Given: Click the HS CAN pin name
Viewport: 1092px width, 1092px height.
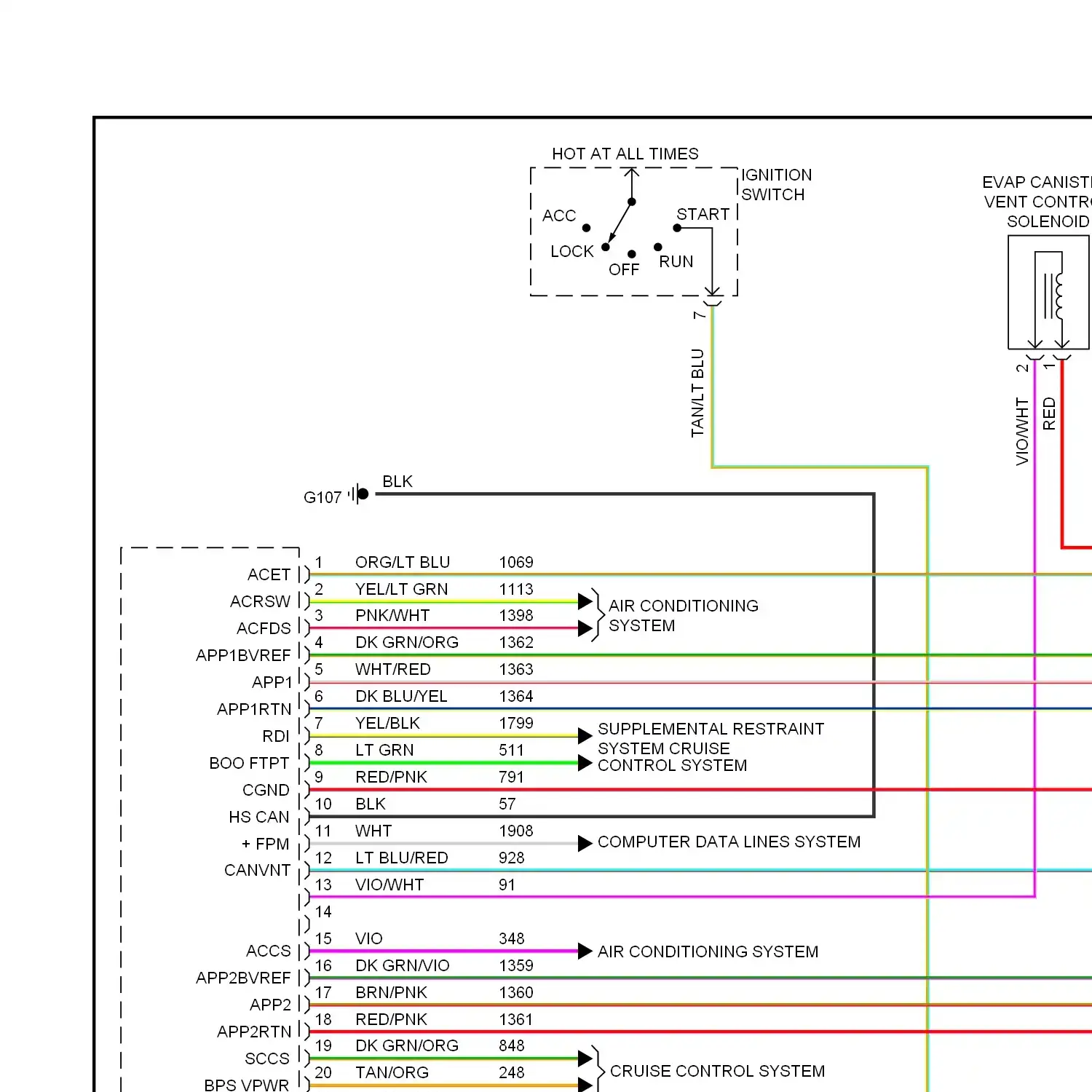Looking at the screenshot, I should click(259, 817).
